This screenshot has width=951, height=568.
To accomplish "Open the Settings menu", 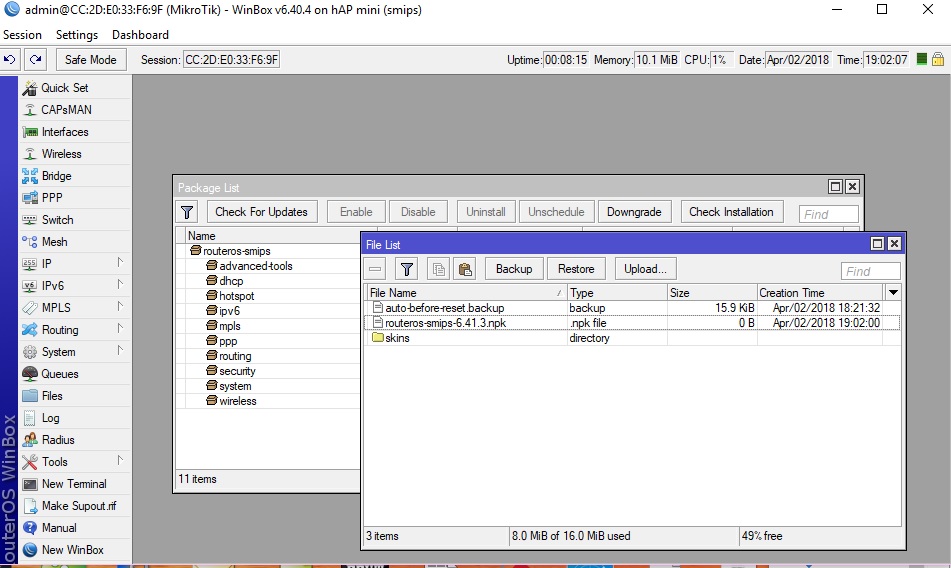I will tap(76, 35).
